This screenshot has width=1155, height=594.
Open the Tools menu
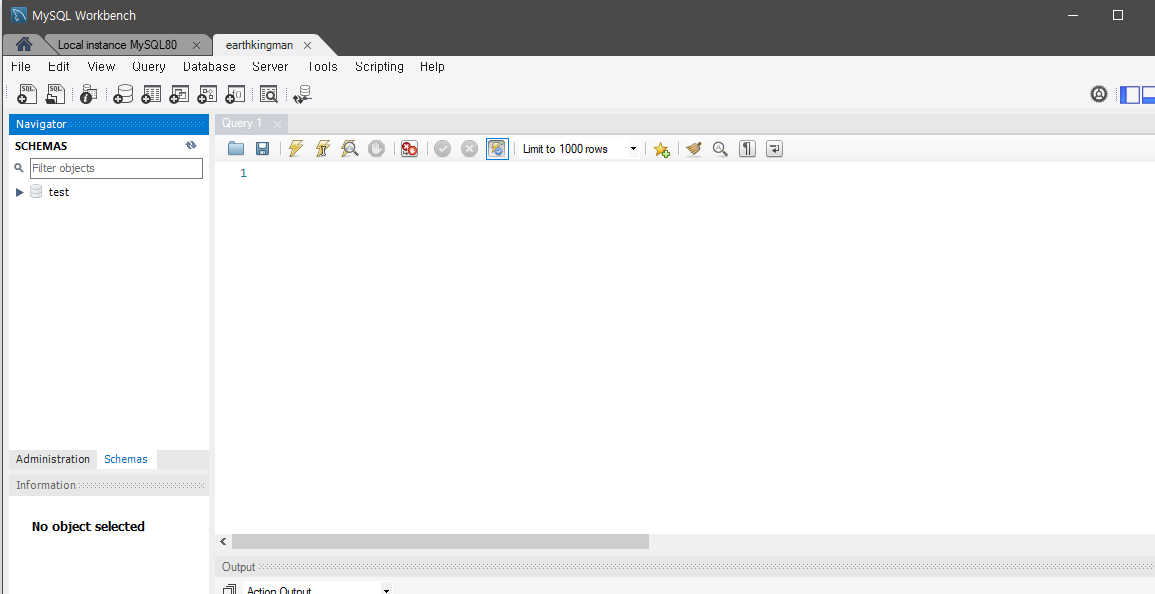point(322,66)
